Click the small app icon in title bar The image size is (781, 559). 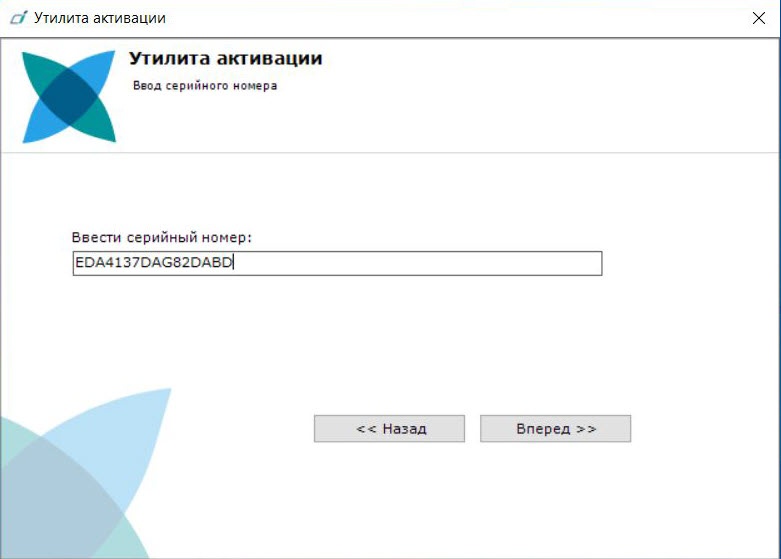pos(18,18)
